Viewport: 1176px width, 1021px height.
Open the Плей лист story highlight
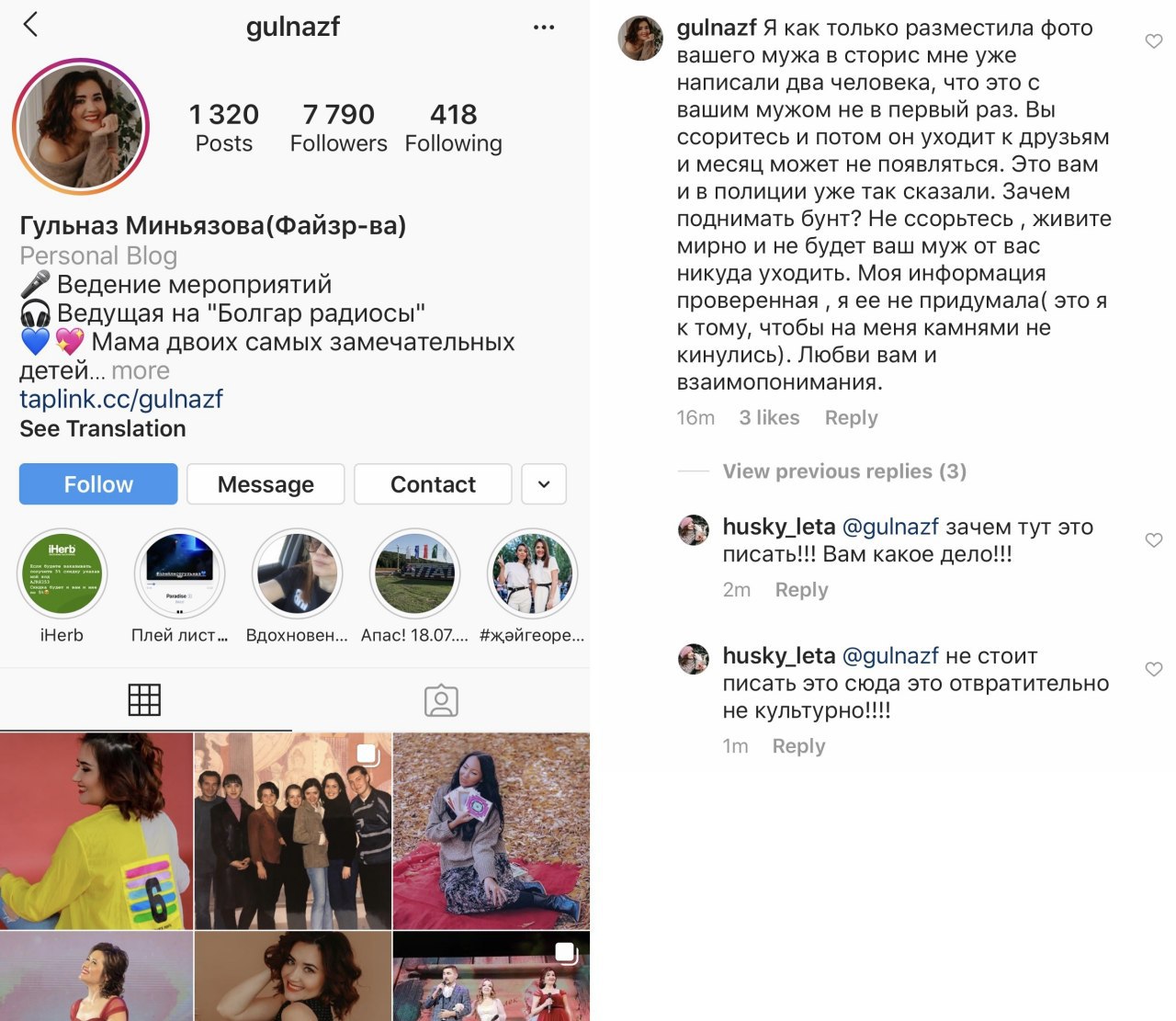point(179,573)
